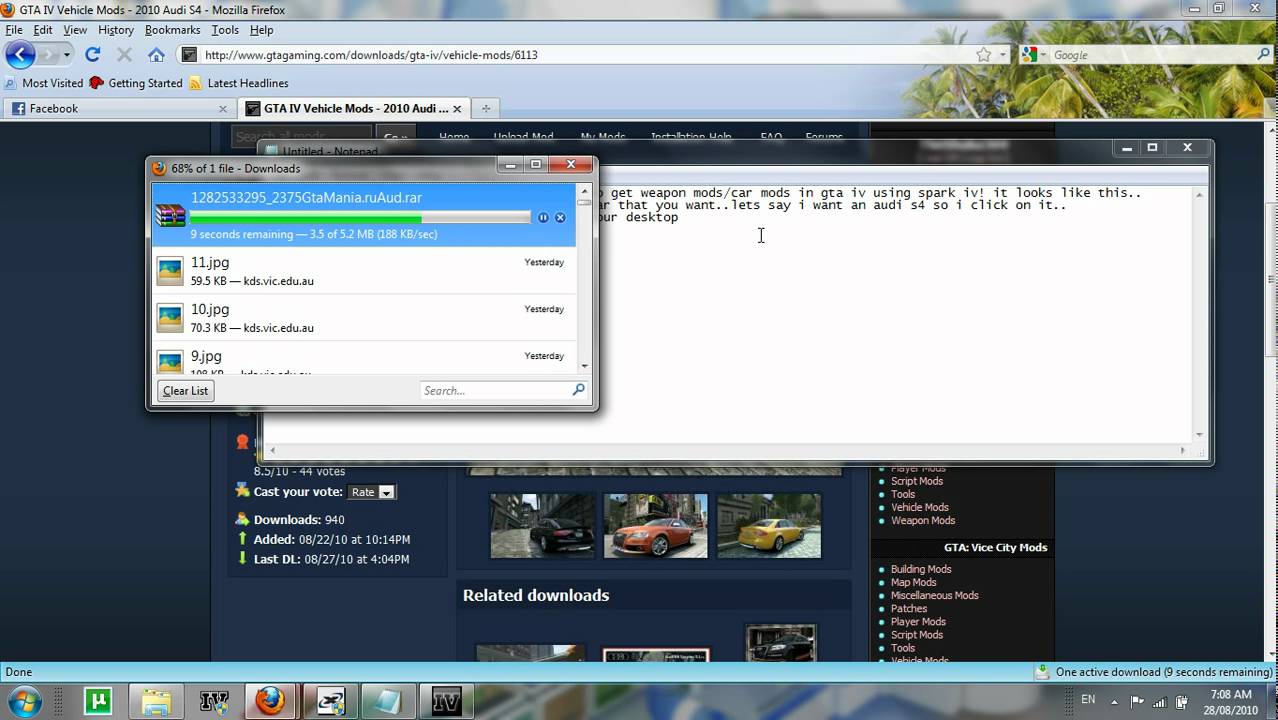Click the search magnifier in Downloads window

578,390
